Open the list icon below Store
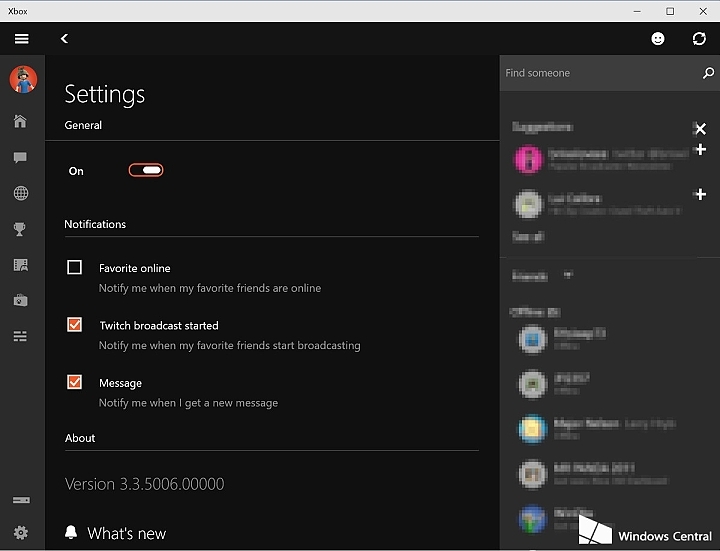Viewport: 720px width, 551px height. (x=20, y=336)
